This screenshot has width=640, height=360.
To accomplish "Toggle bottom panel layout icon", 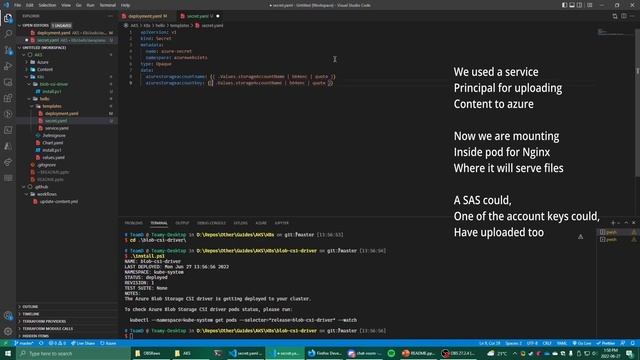I will [x=572, y=5].
